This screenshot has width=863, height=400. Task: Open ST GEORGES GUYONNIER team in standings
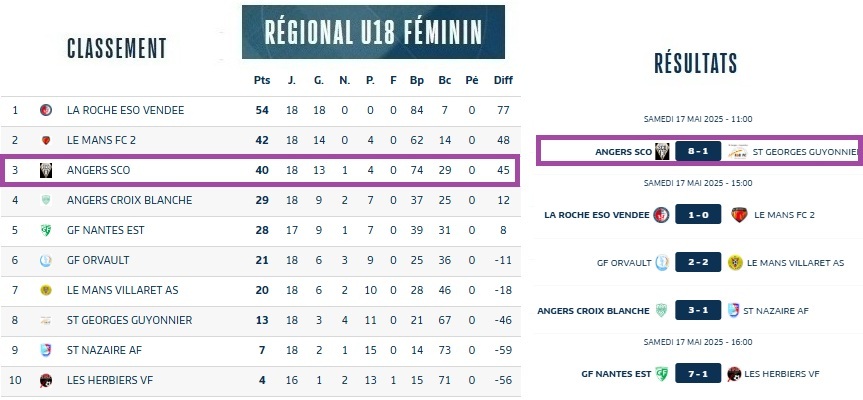point(129,320)
